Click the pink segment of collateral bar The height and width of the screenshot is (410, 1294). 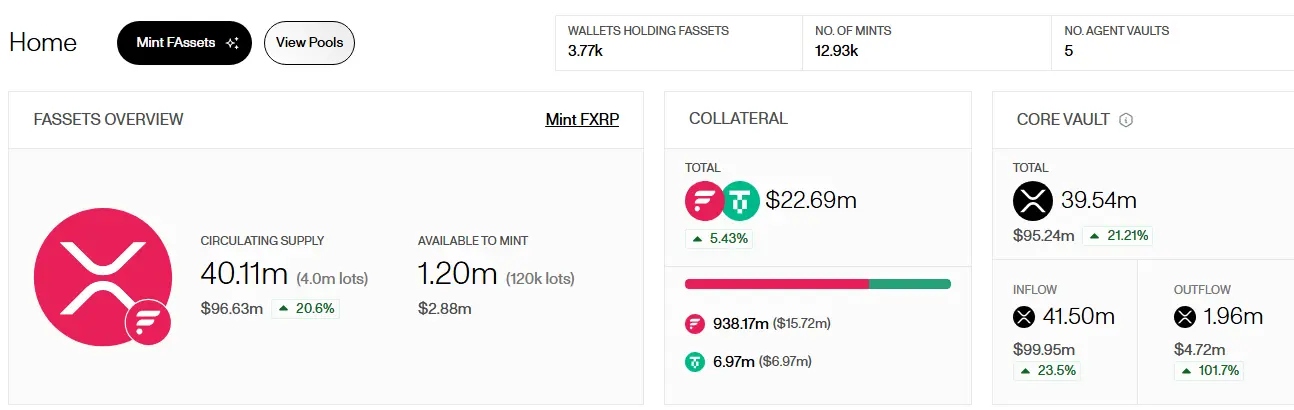tap(776, 284)
